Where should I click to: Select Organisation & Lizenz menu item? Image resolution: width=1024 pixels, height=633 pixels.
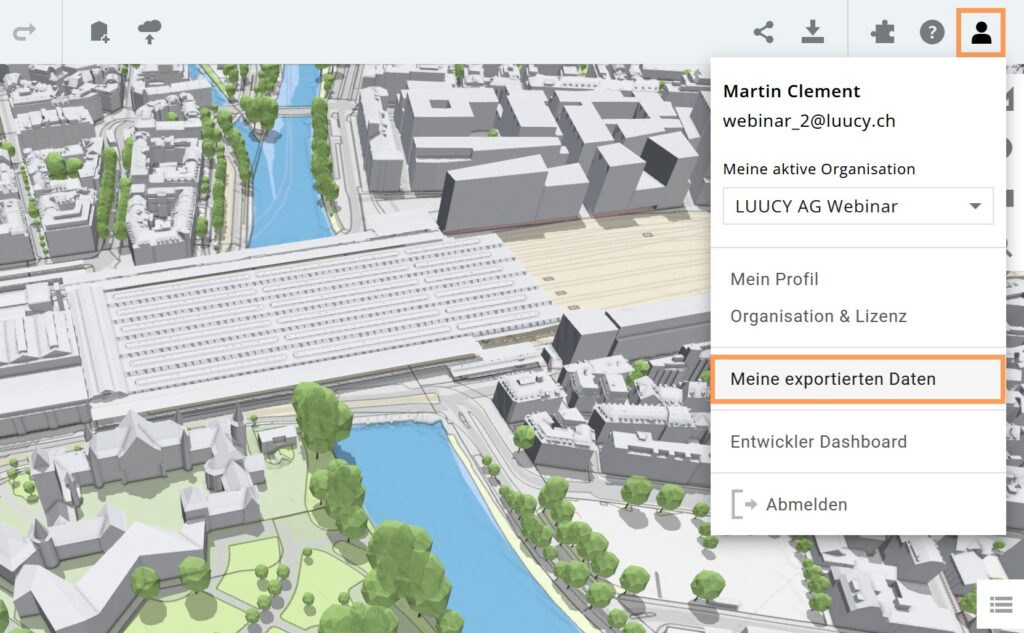coord(818,316)
